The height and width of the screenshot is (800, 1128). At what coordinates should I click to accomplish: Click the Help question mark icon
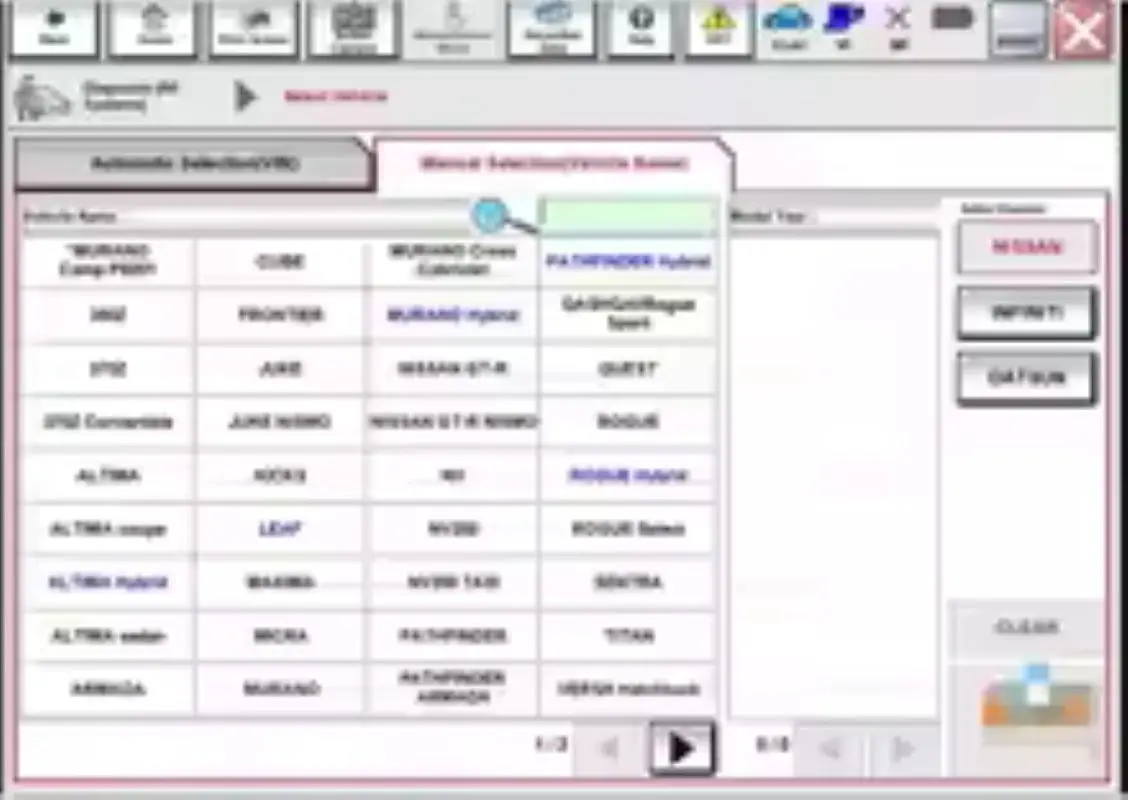(640, 28)
